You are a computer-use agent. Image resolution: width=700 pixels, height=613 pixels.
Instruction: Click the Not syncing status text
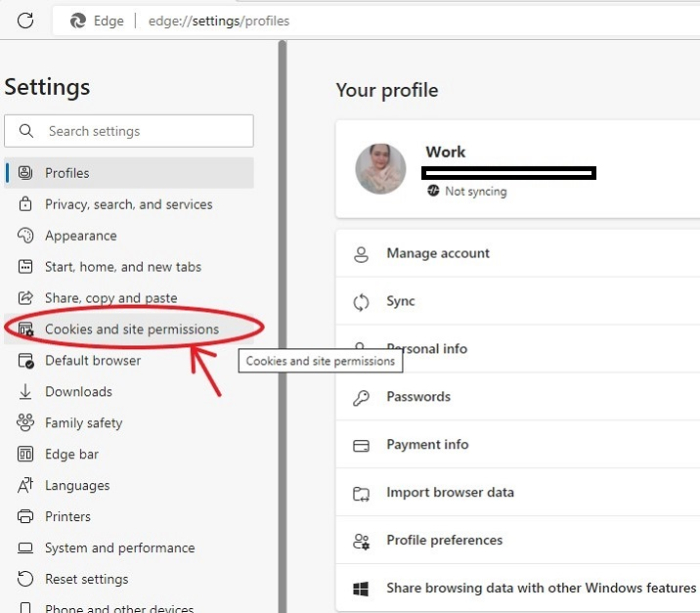(x=476, y=191)
